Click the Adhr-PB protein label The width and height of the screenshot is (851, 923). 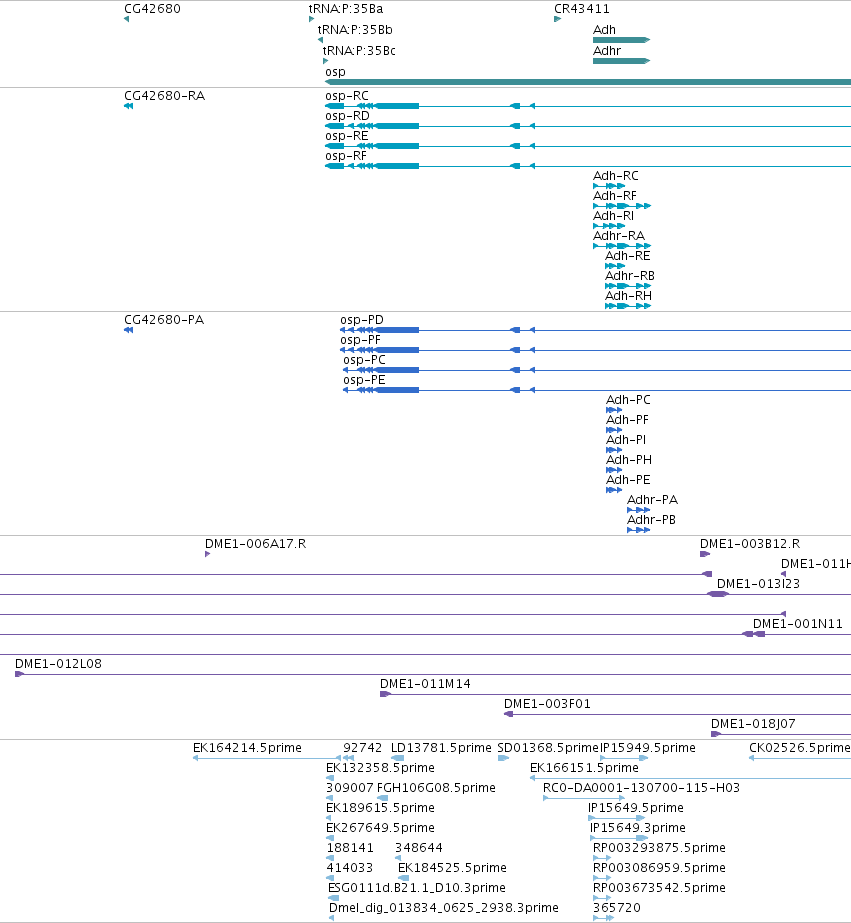coord(651,520)
